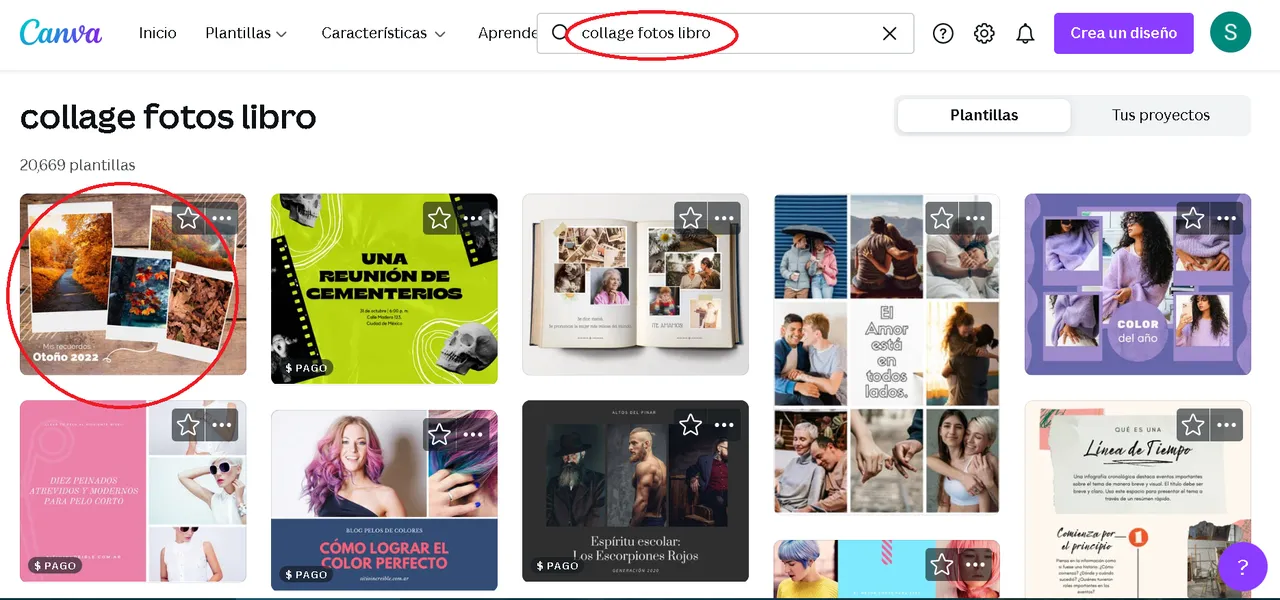Switch to the Plantillas tab
1280x600 pixels.
984,115
